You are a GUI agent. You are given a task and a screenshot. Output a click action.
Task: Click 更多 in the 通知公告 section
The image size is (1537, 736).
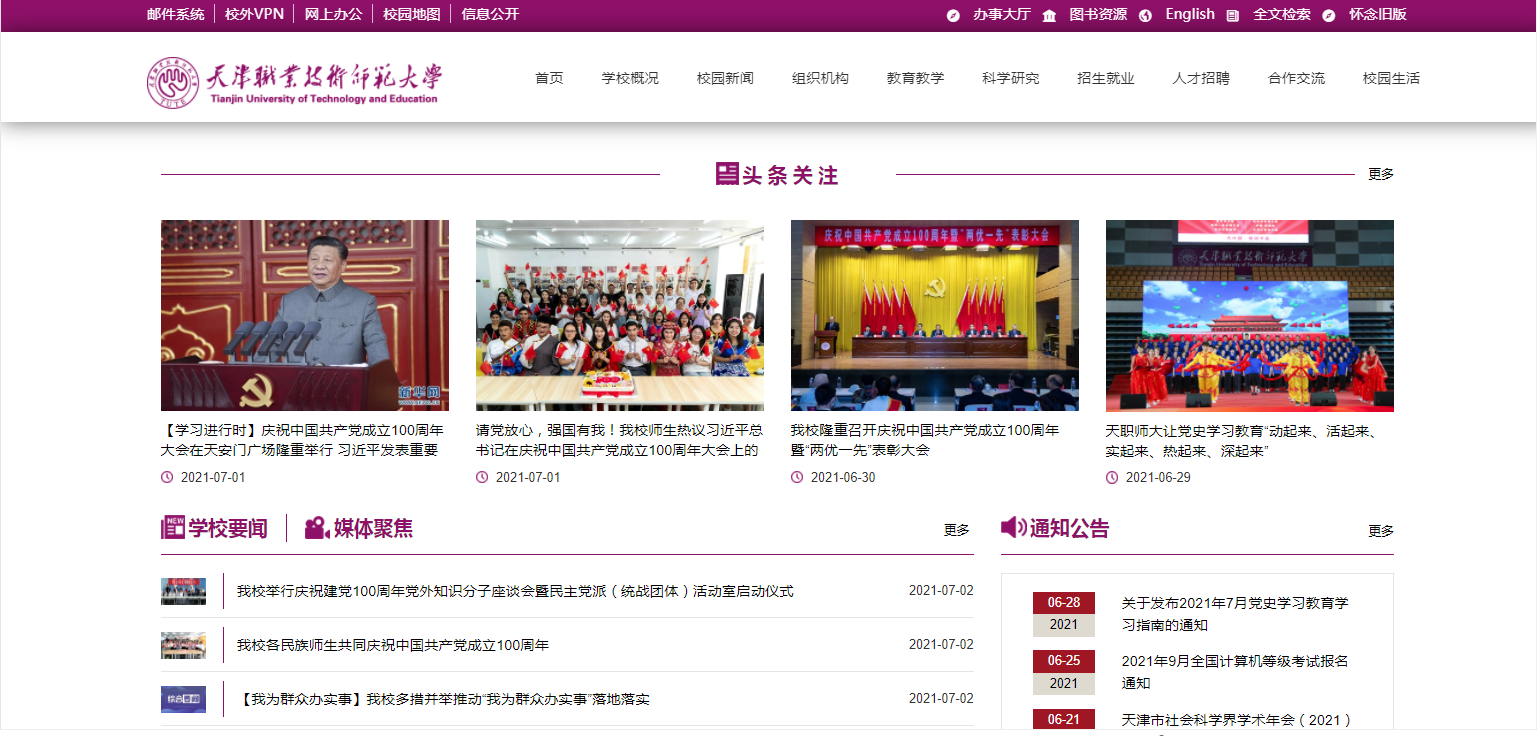click(x=1380, y=531)
